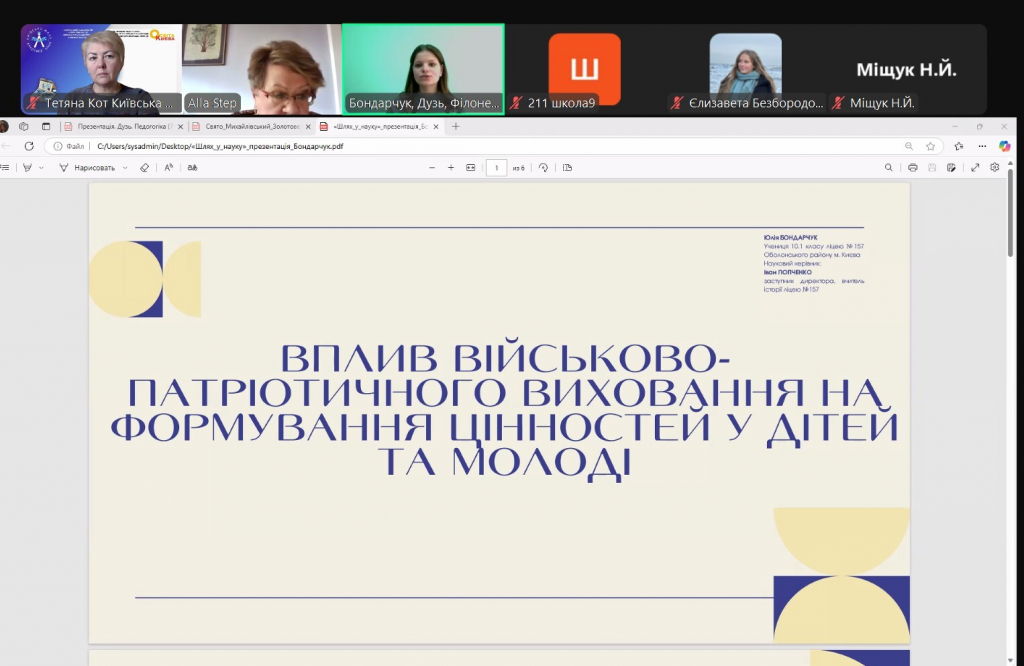The width and height of the screenshot is (1024, 666).
Task: Restore down the browser window
Action: tap(980, 127)
